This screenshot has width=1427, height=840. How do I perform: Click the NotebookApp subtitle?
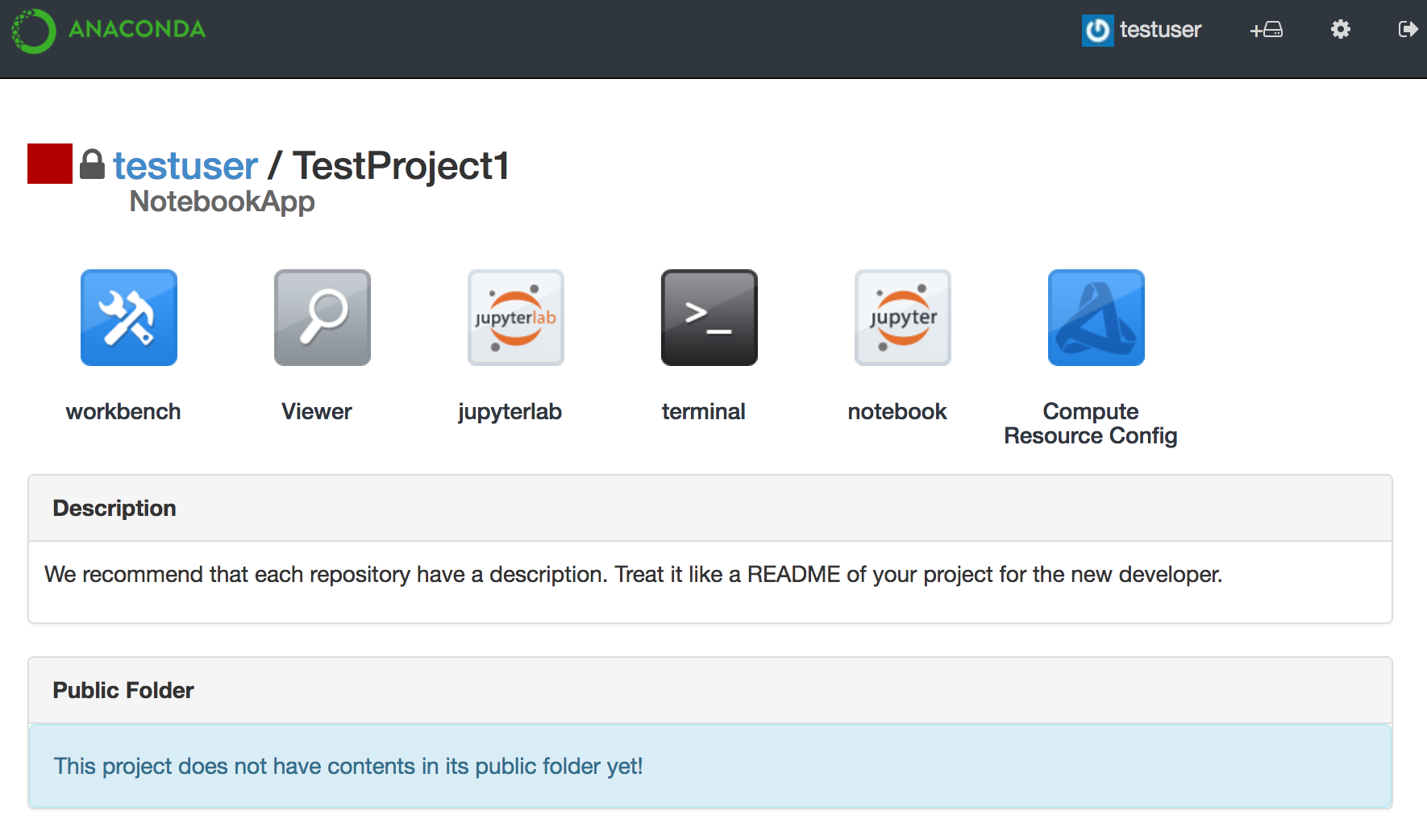click(222, 202)
